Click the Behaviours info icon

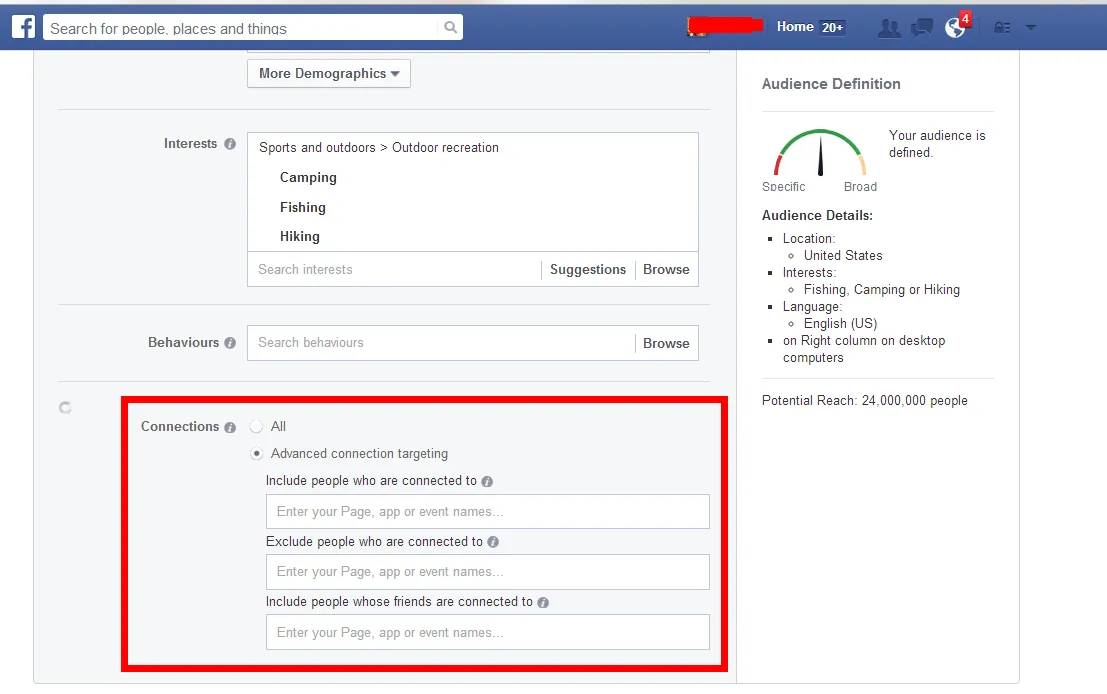pyautogui.click(x=229, y=343)
